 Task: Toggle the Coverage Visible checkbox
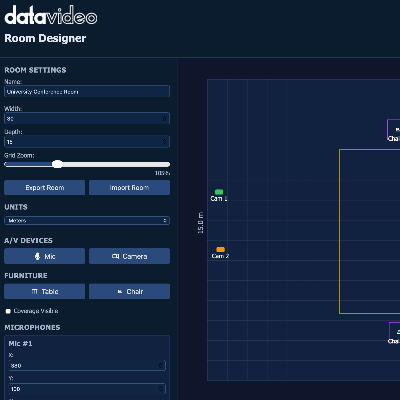click(8, 311)
